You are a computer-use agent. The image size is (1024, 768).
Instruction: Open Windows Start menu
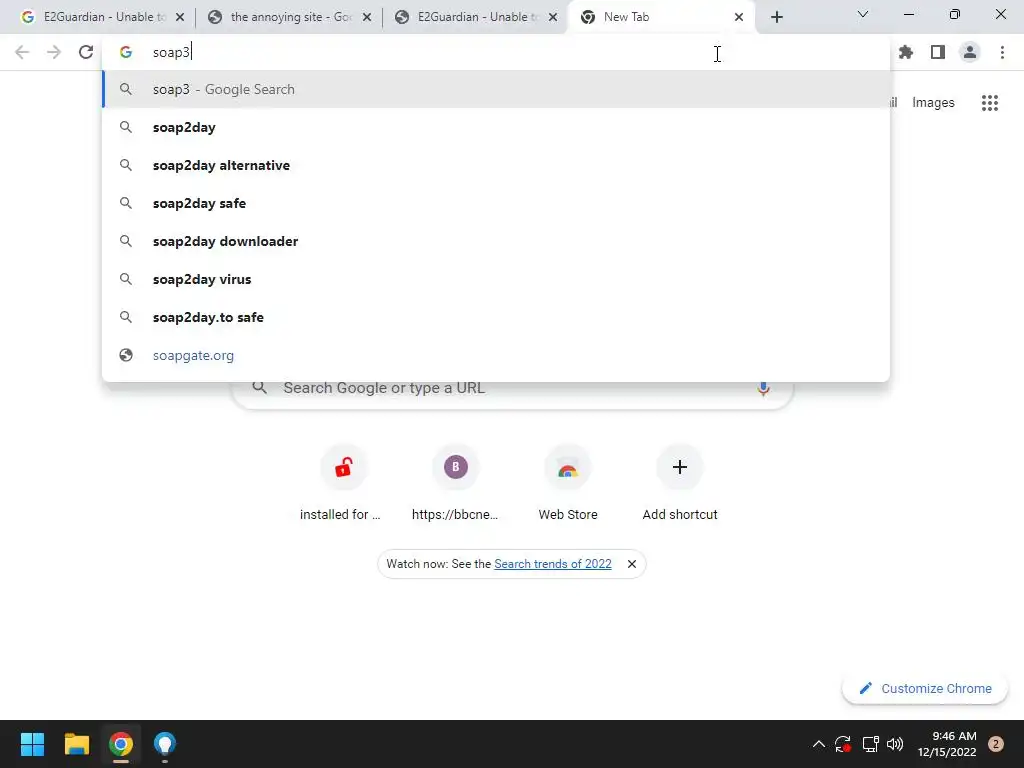32,744
